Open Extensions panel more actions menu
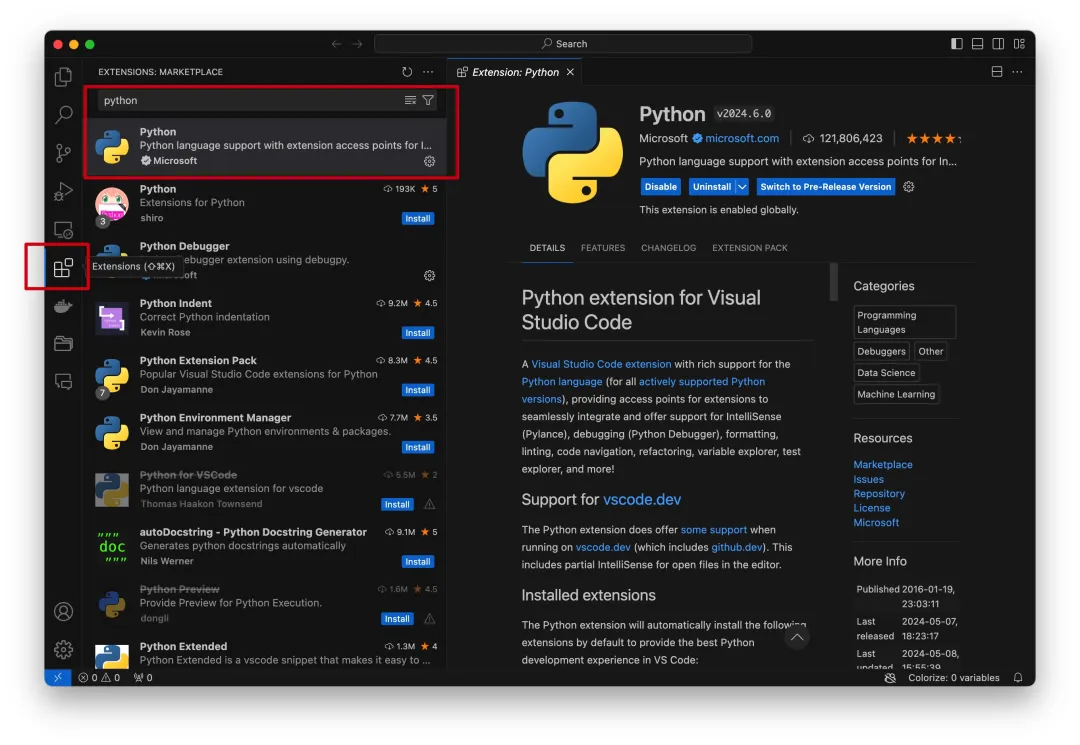Viewport: 1080px width, 745px height. [428, 72]
